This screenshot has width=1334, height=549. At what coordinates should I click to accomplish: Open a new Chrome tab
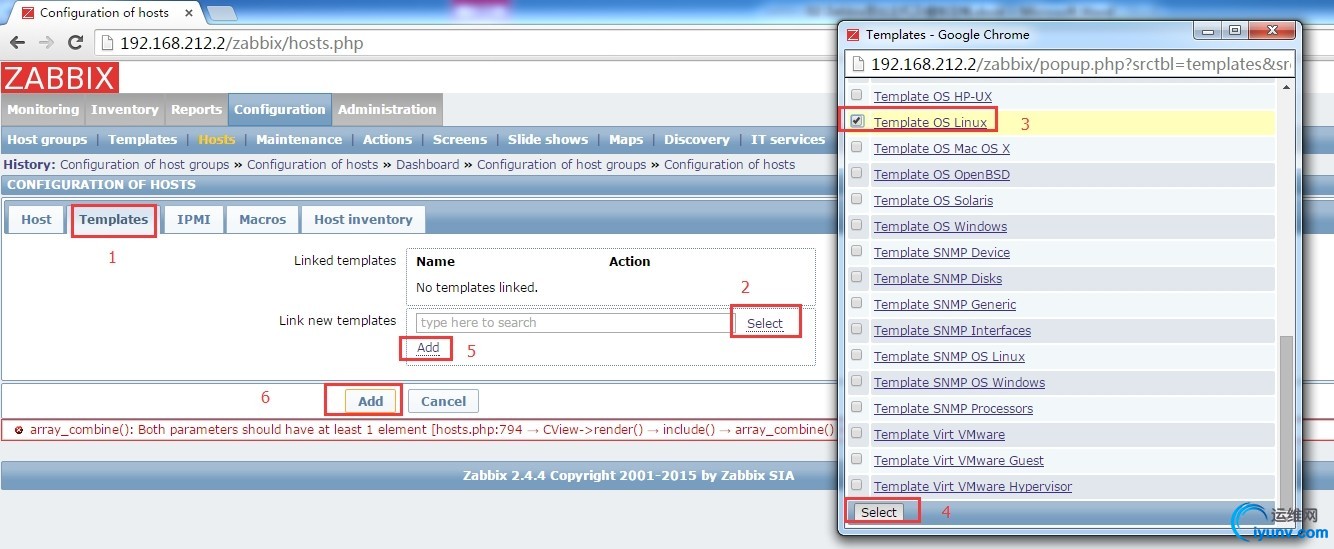click(x=221, y=13)
